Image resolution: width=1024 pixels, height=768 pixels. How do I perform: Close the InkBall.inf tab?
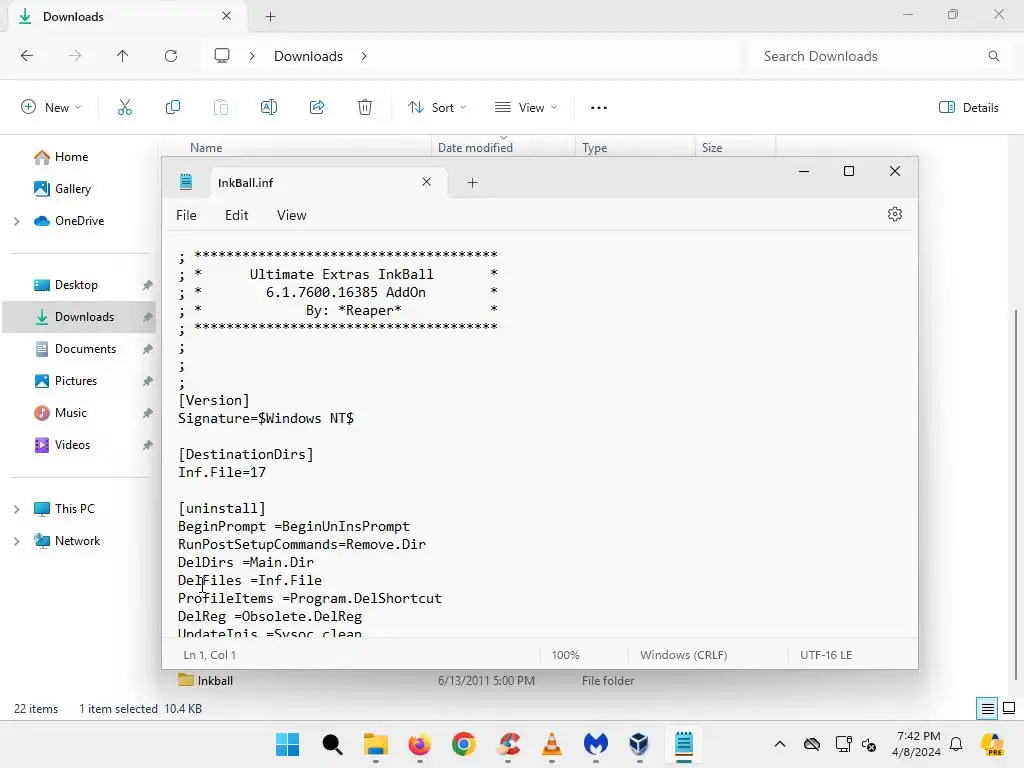click(x=426, y=182)
